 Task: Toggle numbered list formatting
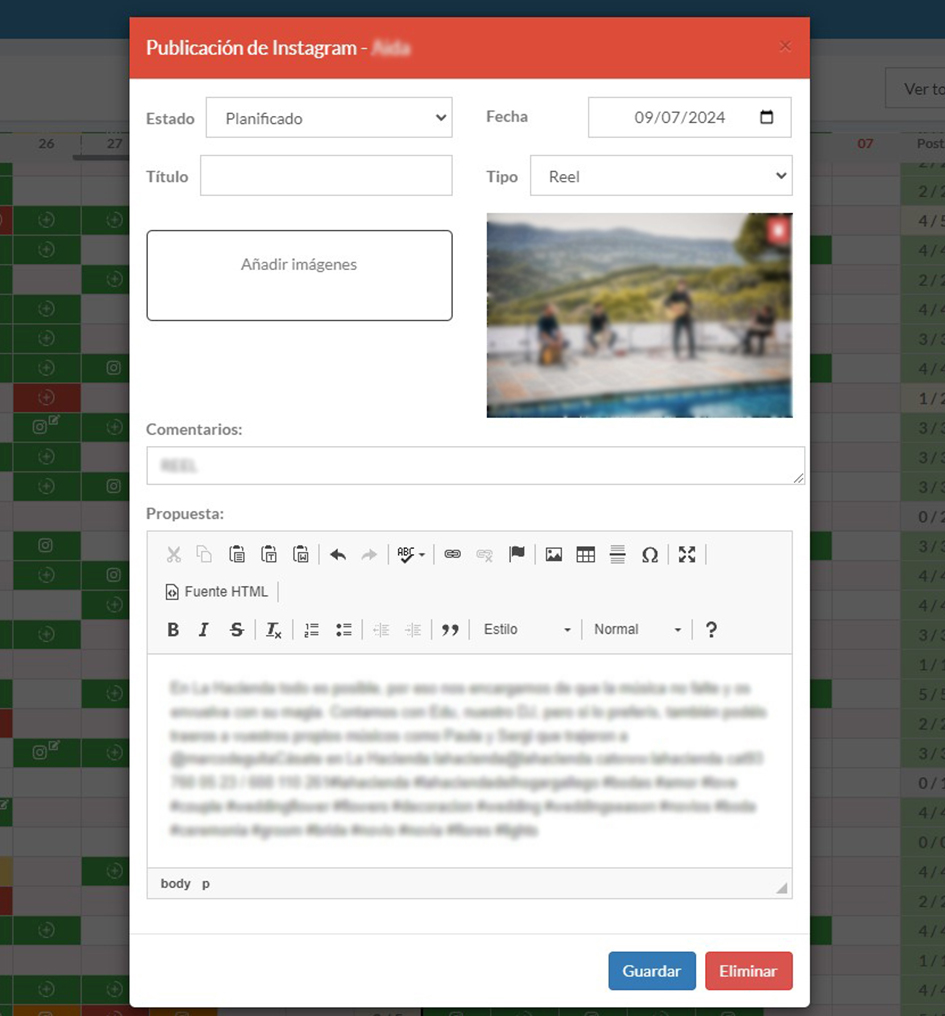pyautogui.click(x=311, y=630)
